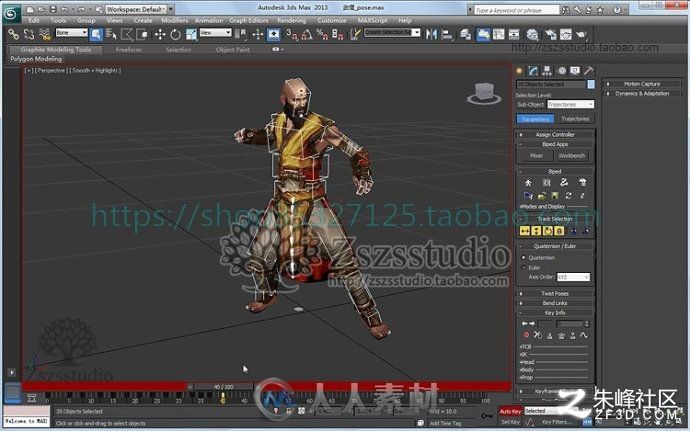
Task: Open the Modifiers menu
Action: point(174,20)
